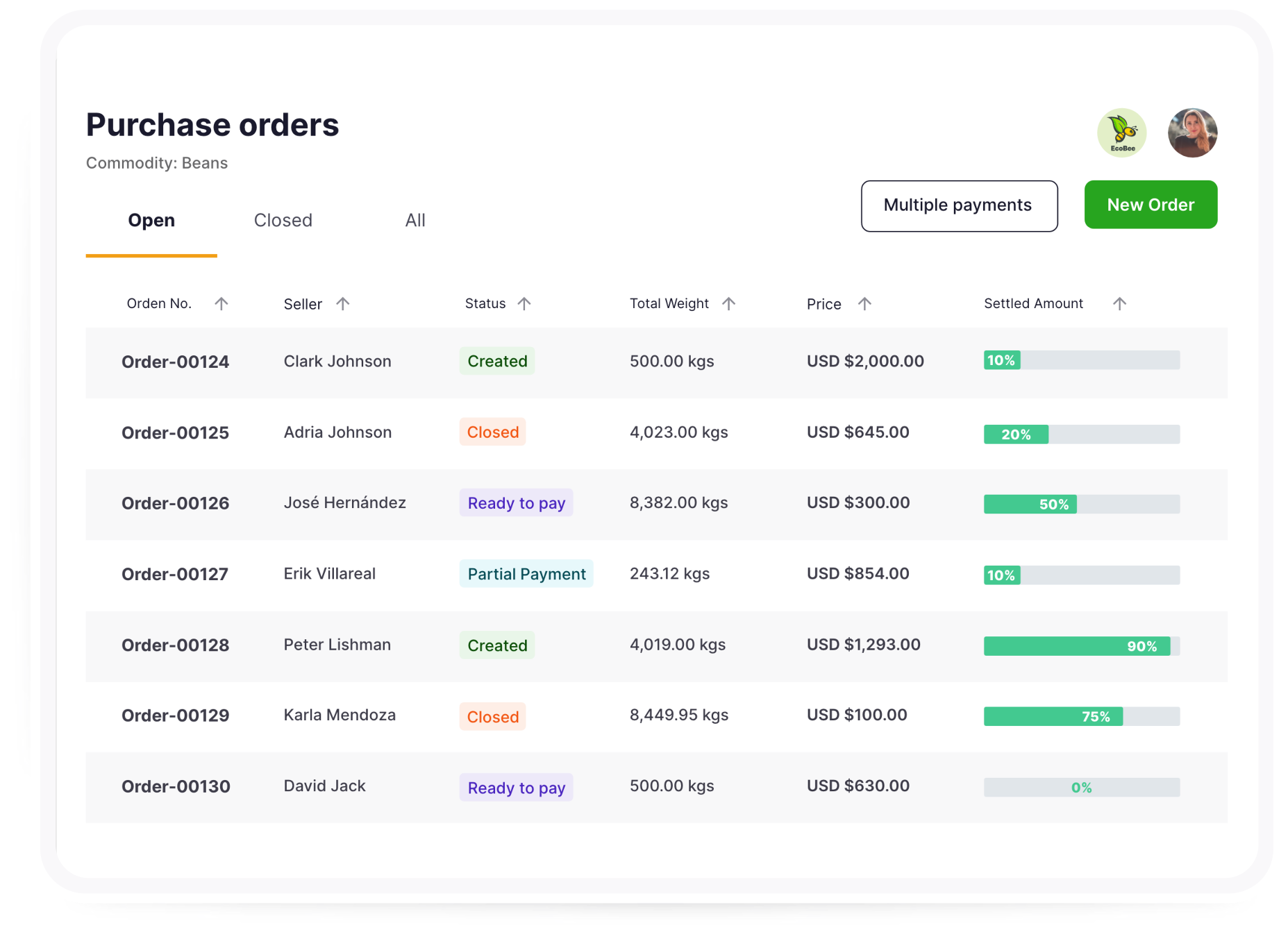
Task: Switch to the All tab
Action: click(x=415, y=221)
